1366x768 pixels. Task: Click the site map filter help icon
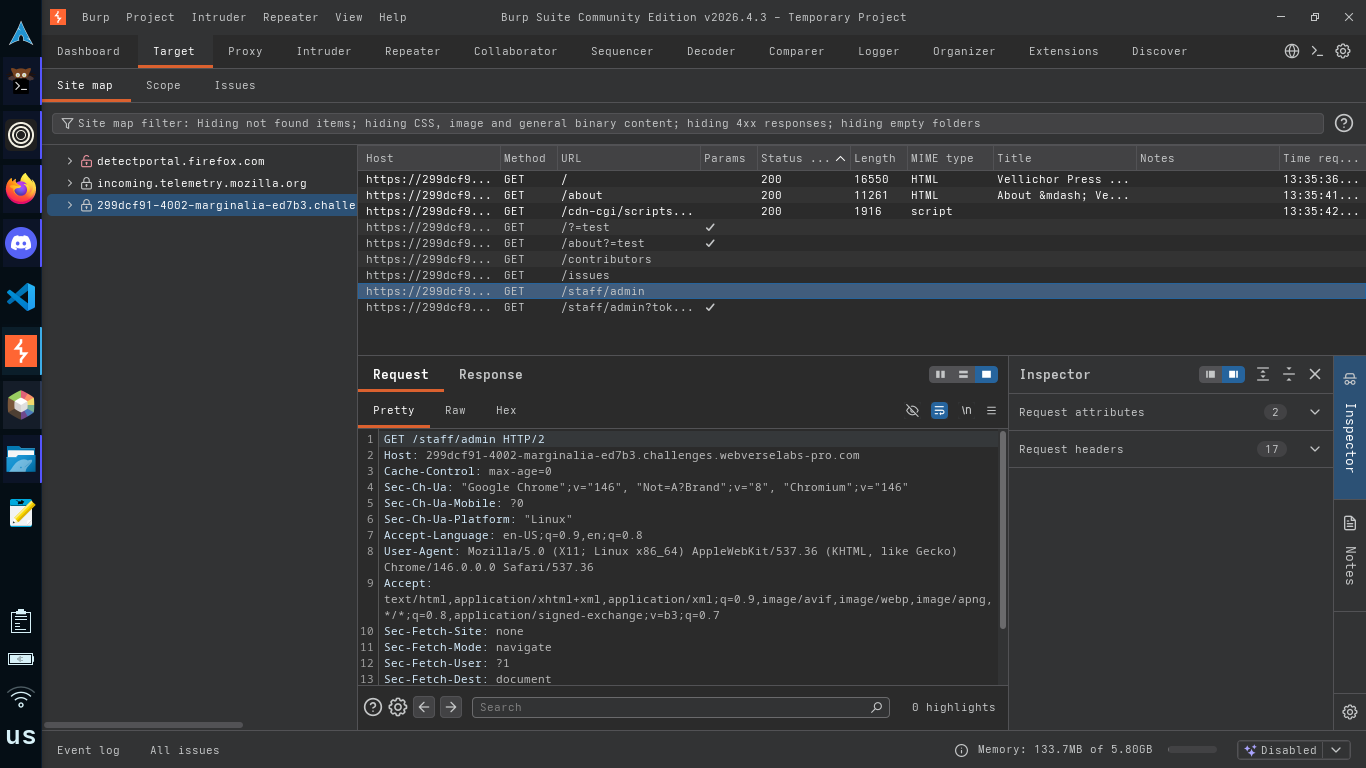click(1344, 123)
